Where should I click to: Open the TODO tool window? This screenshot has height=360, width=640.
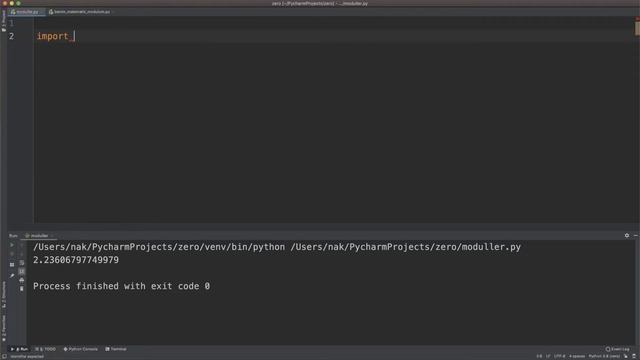click(x=46, y=349)
